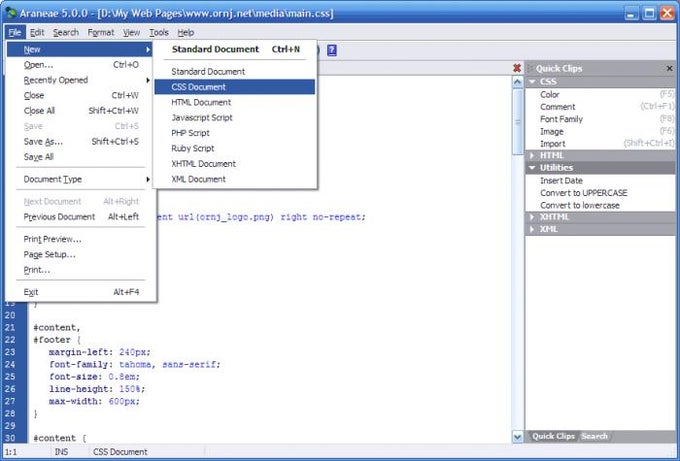The width and height of the screenshot is (680, 461).
Task: Close the document with red X icon
Action: (517, 68)
